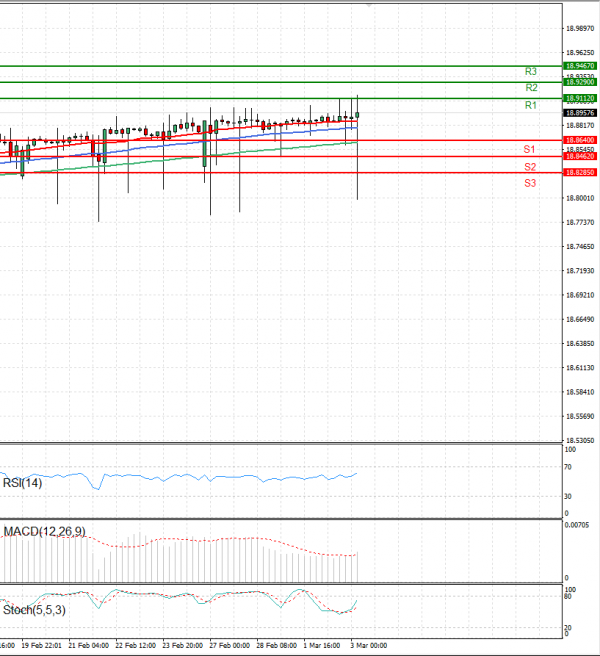Select the green 18.92900 price tag
Image resolution: width=600 pixels, height=656 pixels.
(580, 82)
